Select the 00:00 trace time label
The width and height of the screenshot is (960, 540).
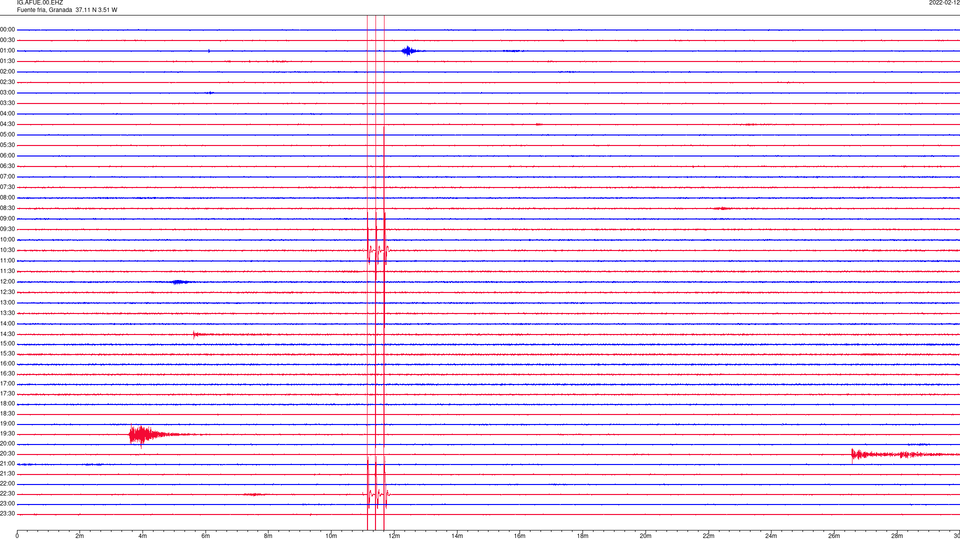tap(8, 29)
